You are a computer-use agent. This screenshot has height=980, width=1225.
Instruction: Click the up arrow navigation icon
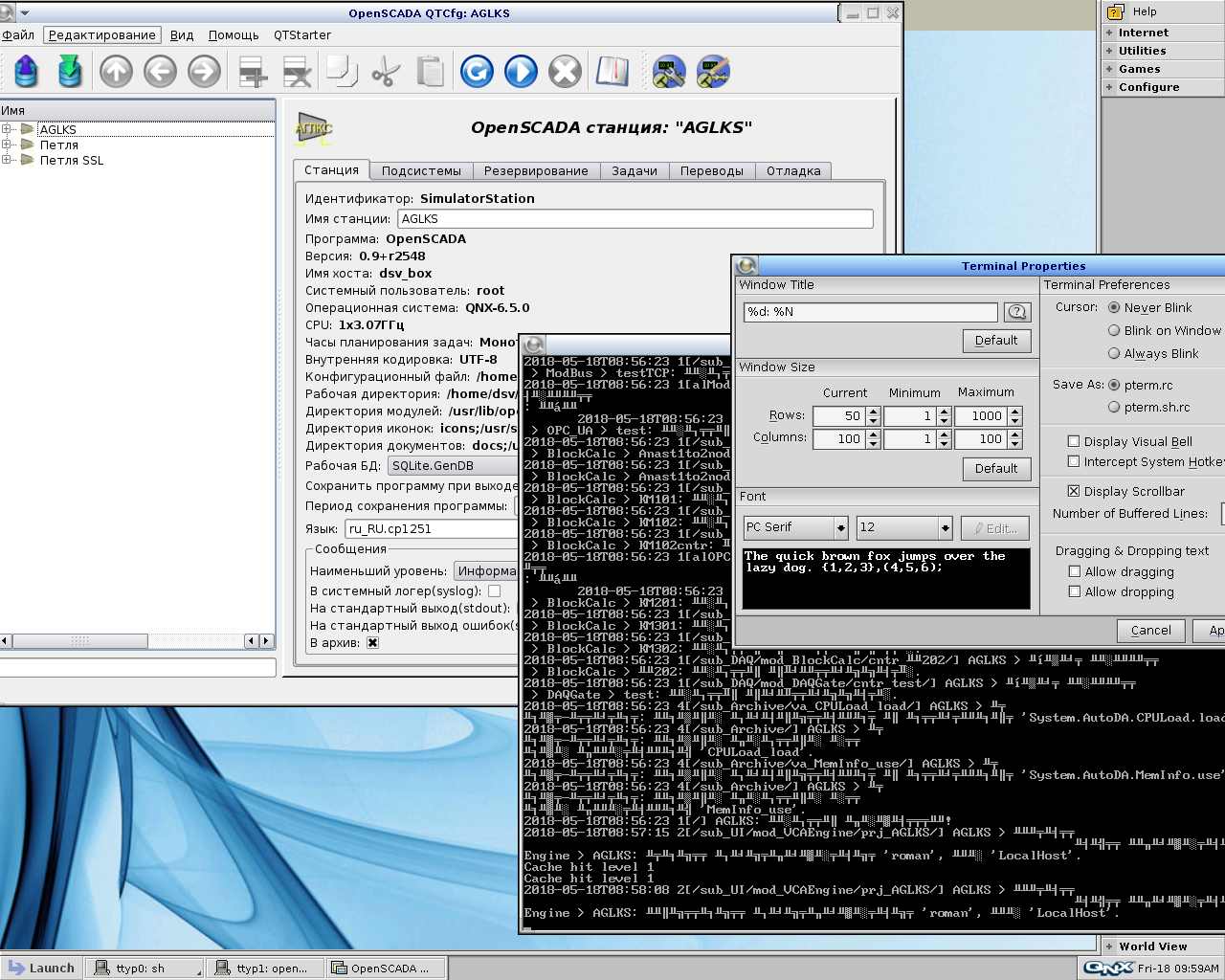[116, 72]
